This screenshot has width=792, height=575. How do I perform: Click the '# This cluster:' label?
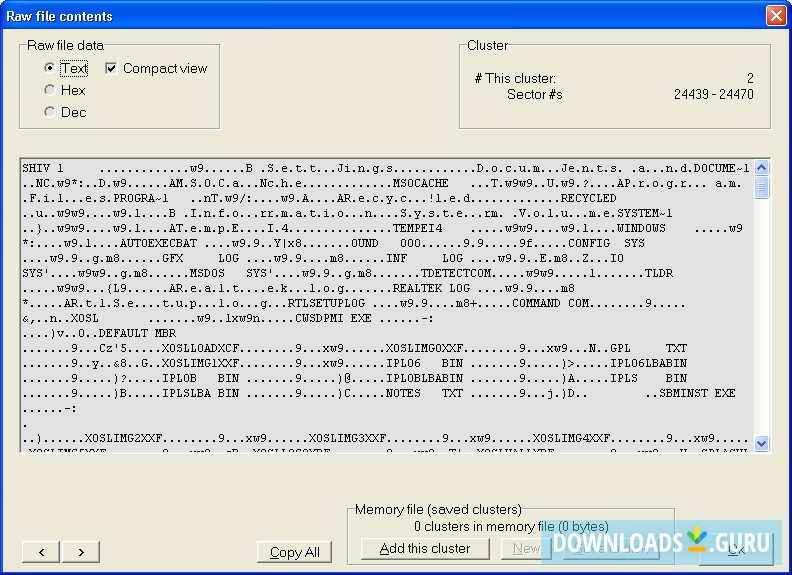pos(515,78)
